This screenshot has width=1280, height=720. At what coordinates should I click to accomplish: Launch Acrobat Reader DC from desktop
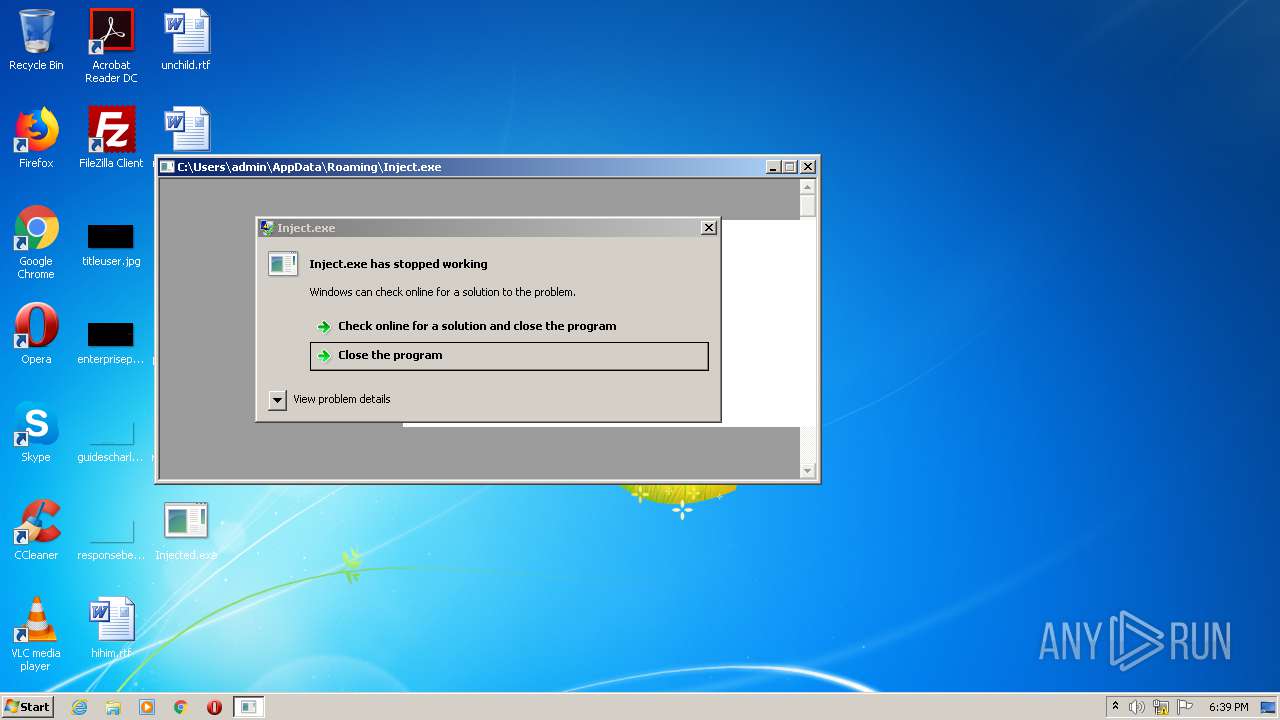click(111, 46)
